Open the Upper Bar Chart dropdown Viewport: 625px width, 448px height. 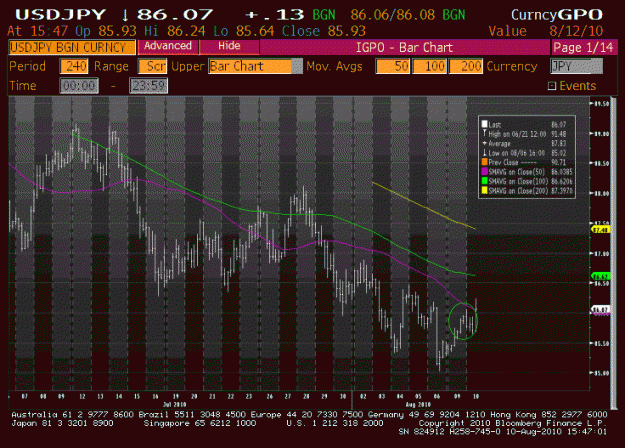[x=256, y=66]
